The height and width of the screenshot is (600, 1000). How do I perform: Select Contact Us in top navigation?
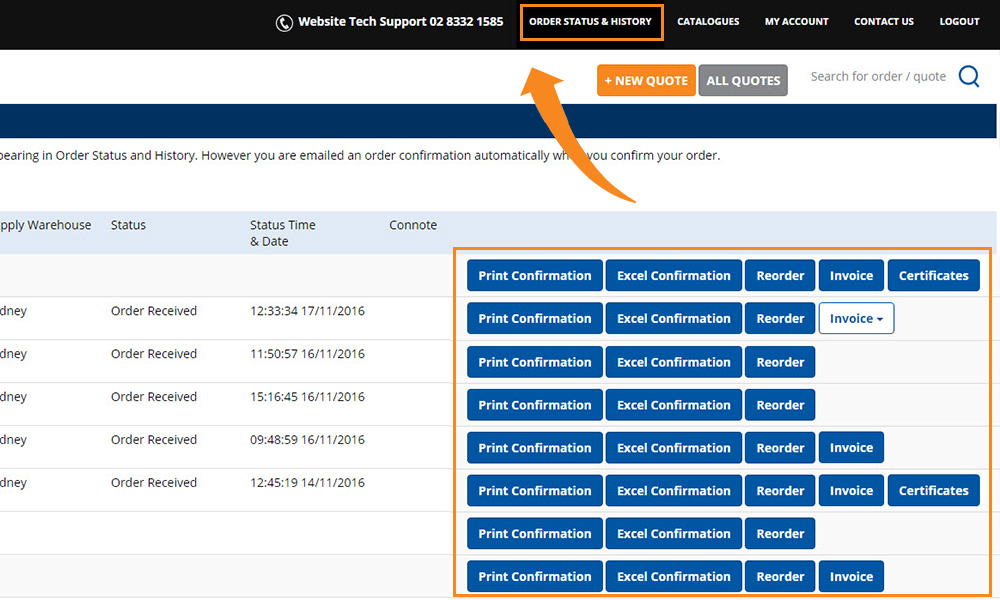[x=883, y=22]
